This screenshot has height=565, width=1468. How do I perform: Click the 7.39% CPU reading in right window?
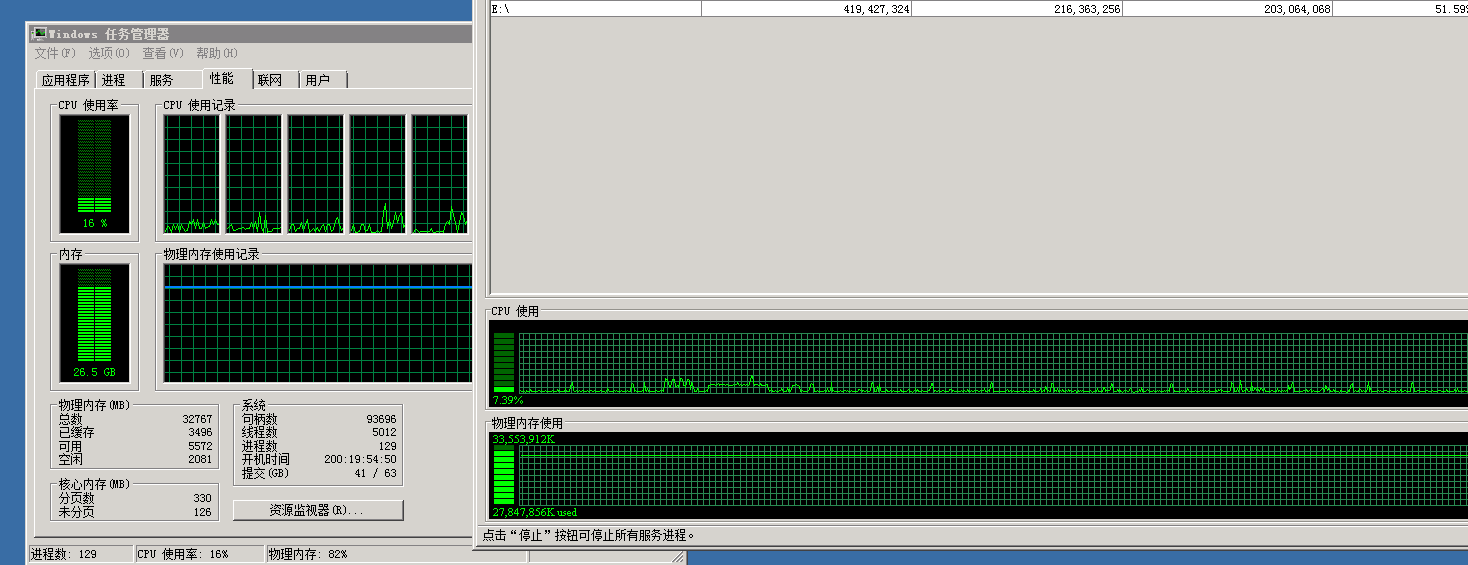[507, 400]
